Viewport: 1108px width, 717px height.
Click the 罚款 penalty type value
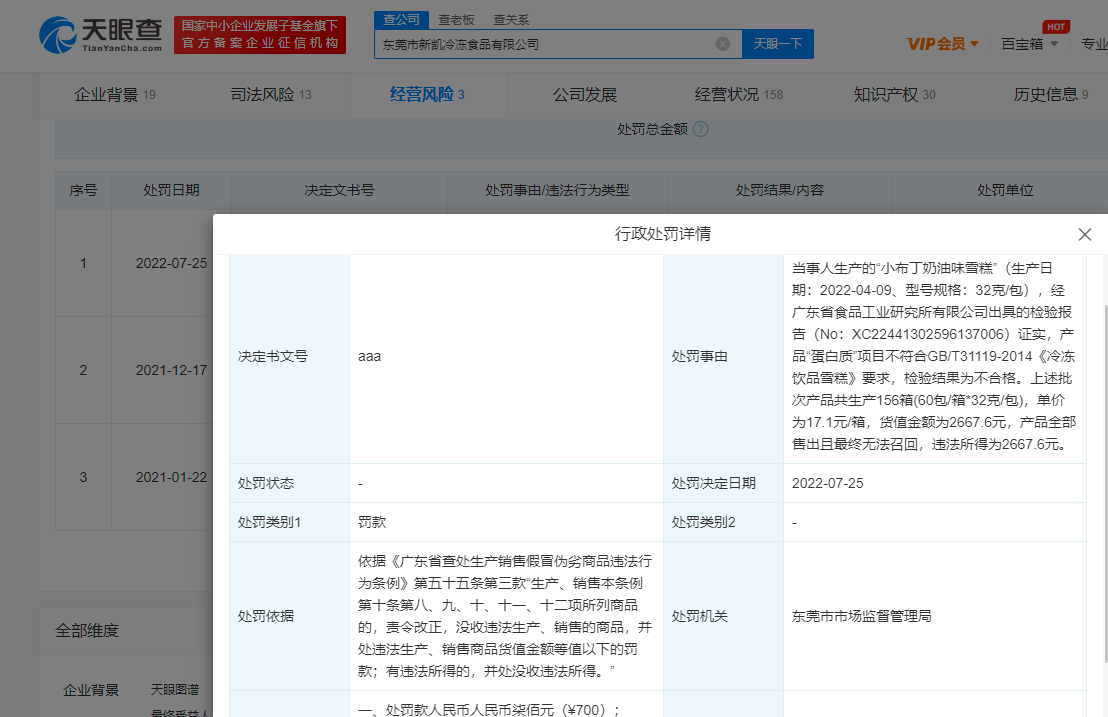(x=372, y=522)
